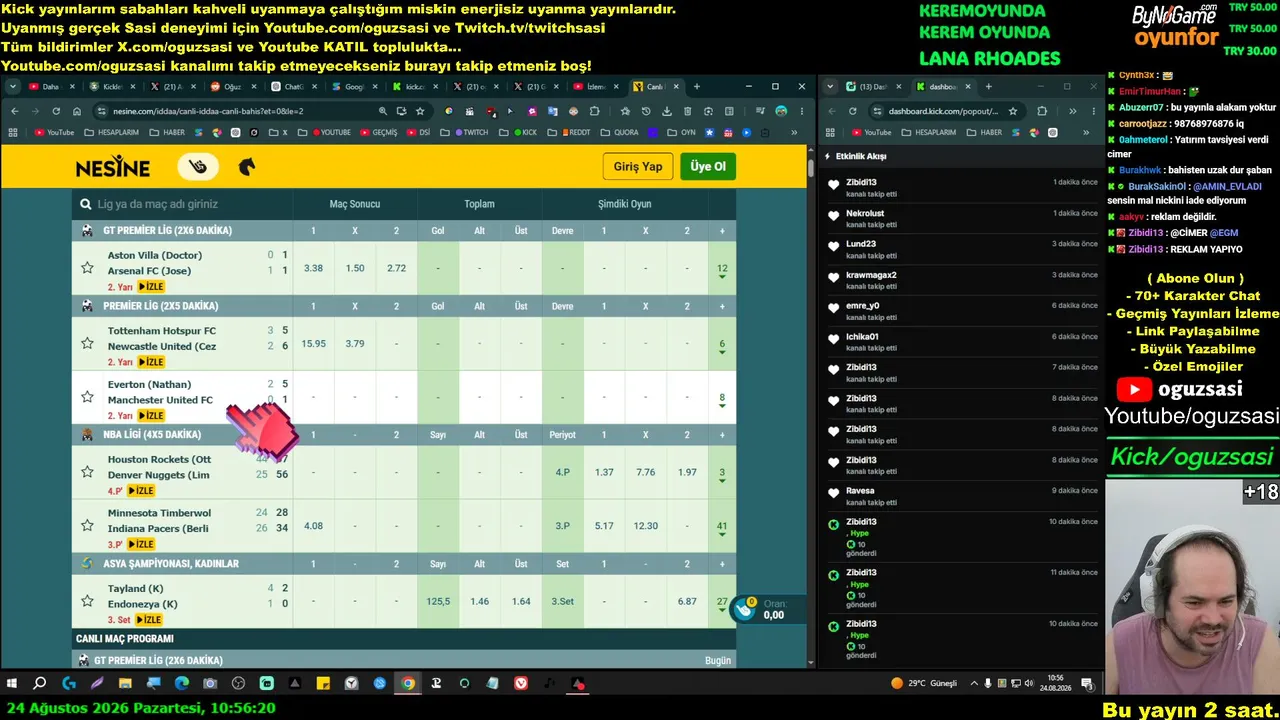Open the HESAPLARIM bookmark folder in Nesine browser
The image size is (1280, 720).
tap(112, 132)
